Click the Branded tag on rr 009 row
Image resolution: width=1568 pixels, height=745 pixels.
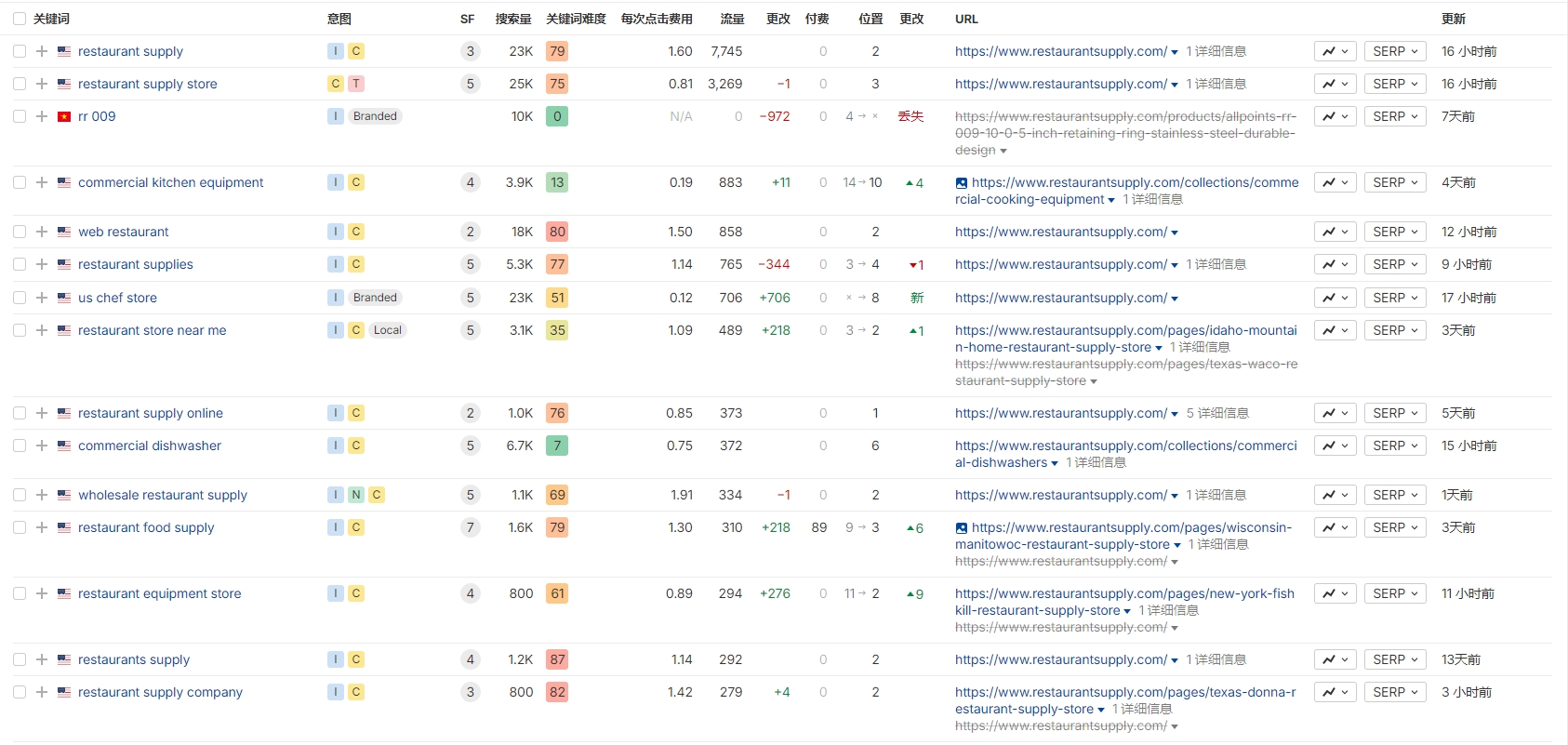(375, 116)
